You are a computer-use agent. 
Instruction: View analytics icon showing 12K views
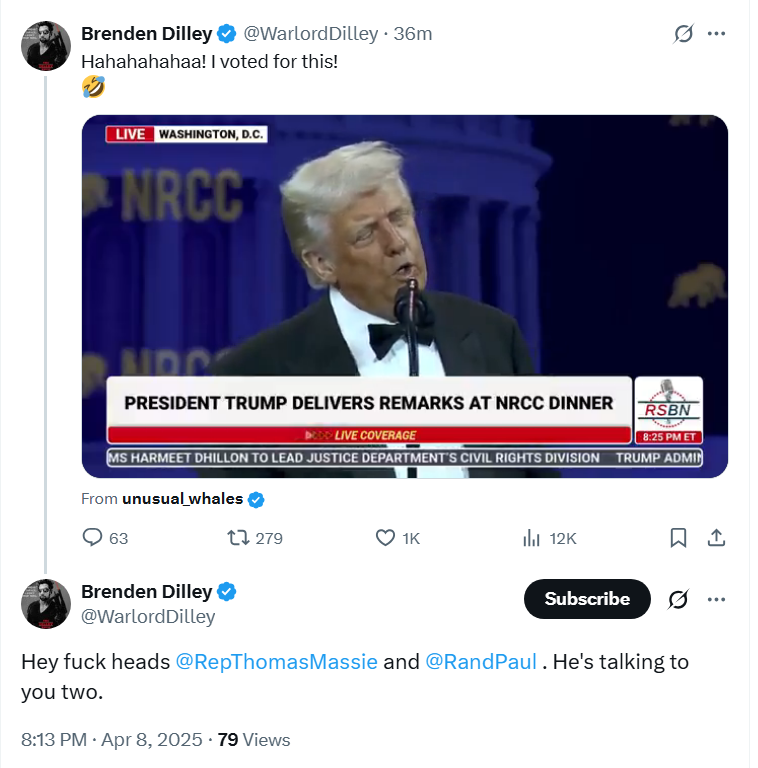[531, 538]
